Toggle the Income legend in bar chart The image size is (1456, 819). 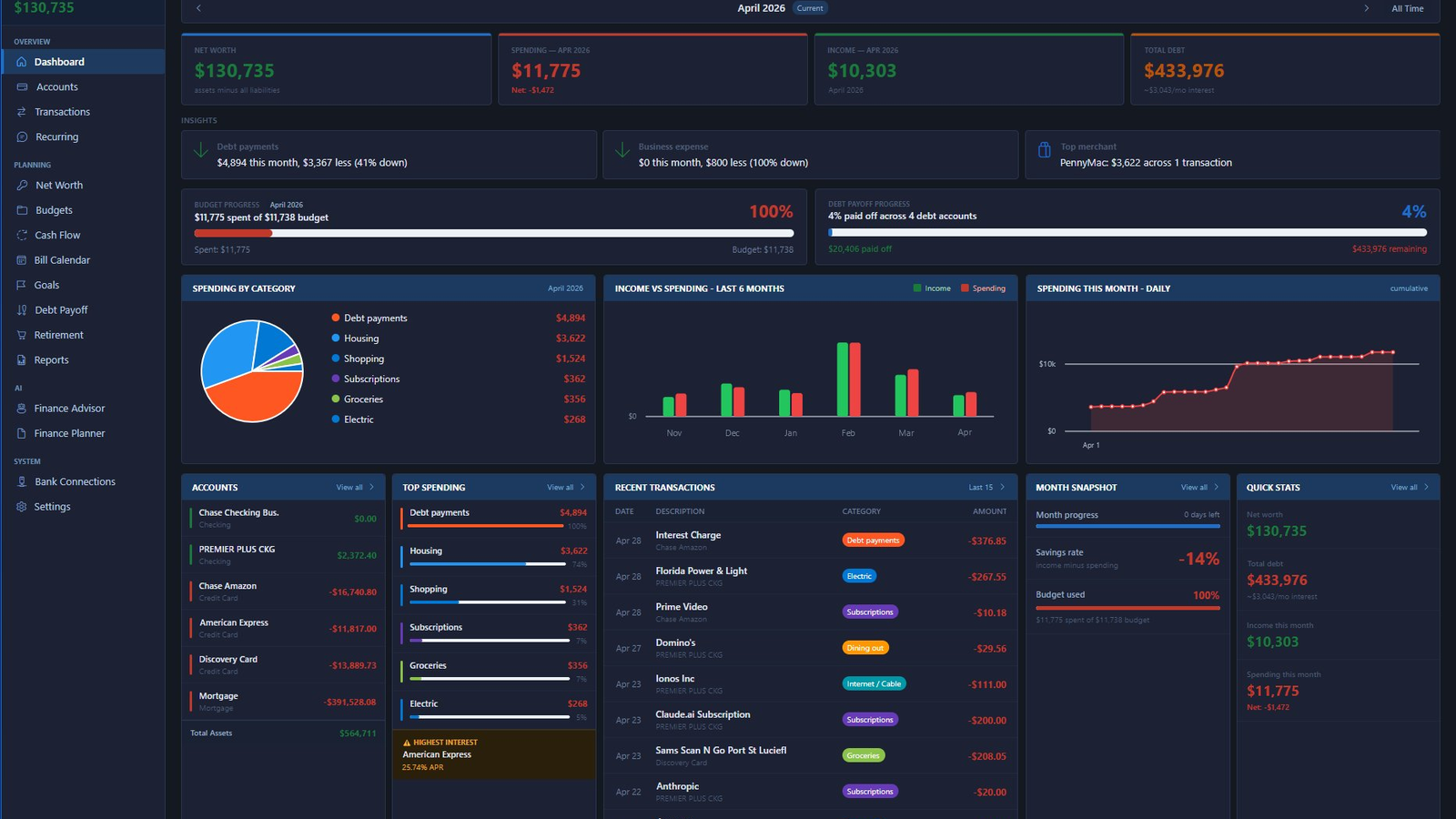tap(932, 288)
